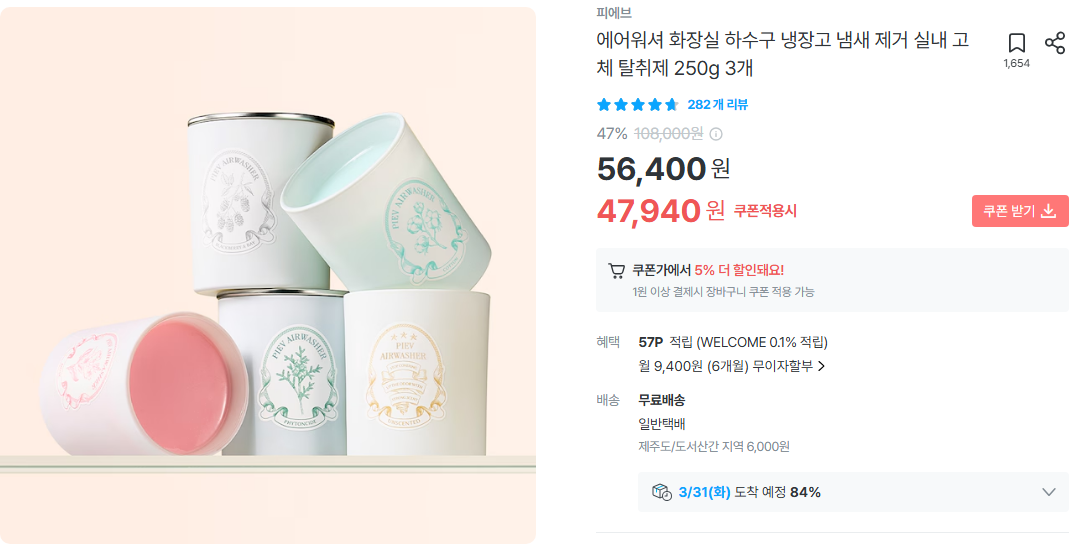1080x547 pixels.
Task: Open the 무이자할부 installment details arrow
Action: point(821,366)
